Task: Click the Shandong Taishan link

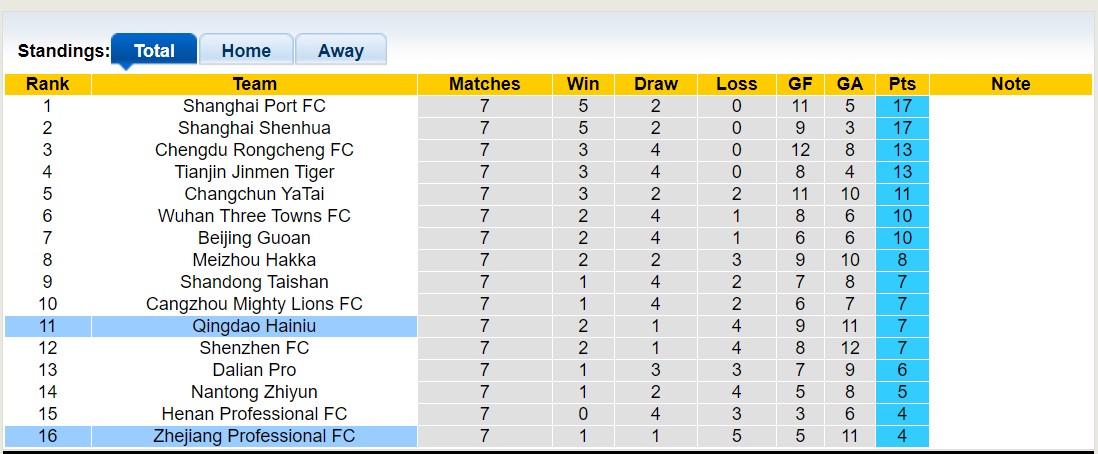Action: pyautogui.click(x=254, y=282)
